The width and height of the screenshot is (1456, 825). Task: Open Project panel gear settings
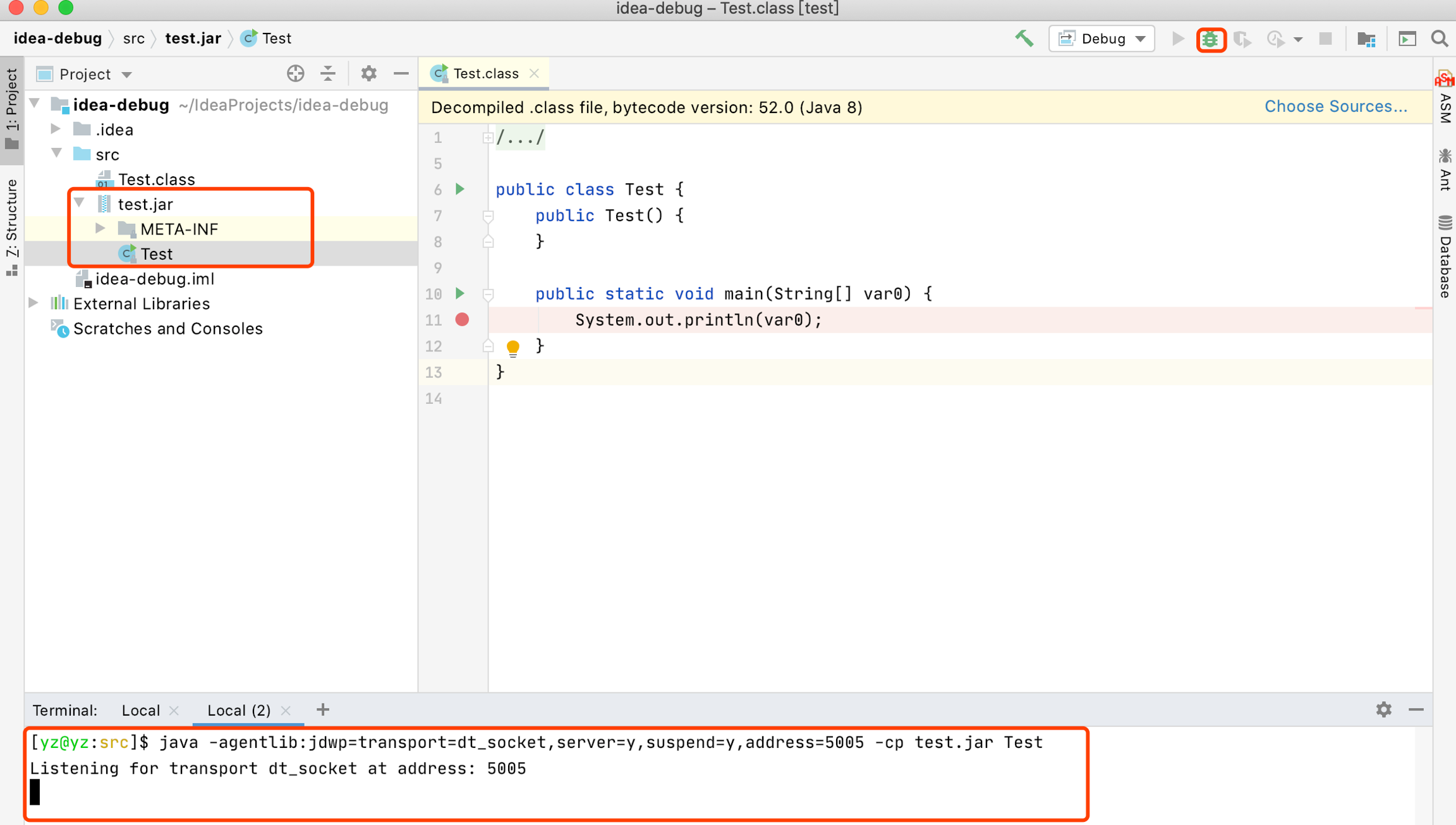[x=368, y=74]
